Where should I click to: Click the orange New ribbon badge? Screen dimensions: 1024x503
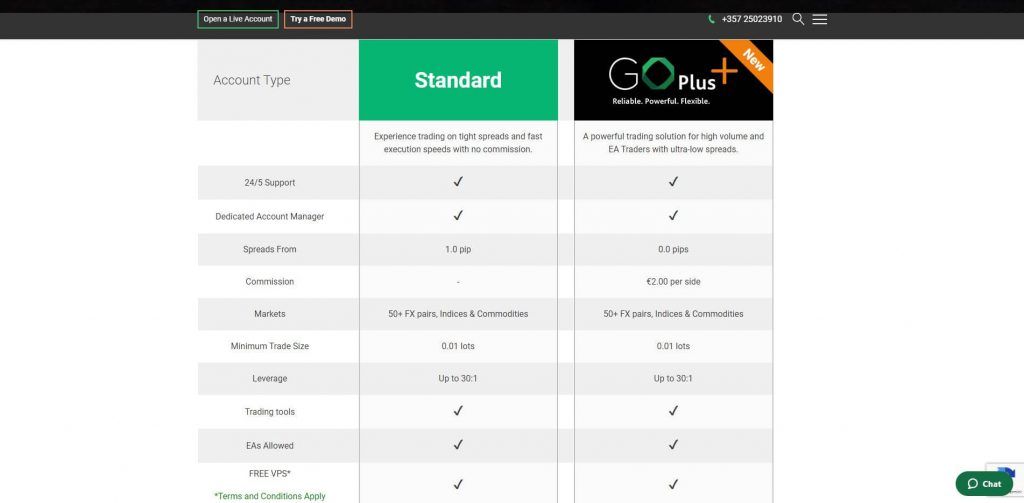752,59
